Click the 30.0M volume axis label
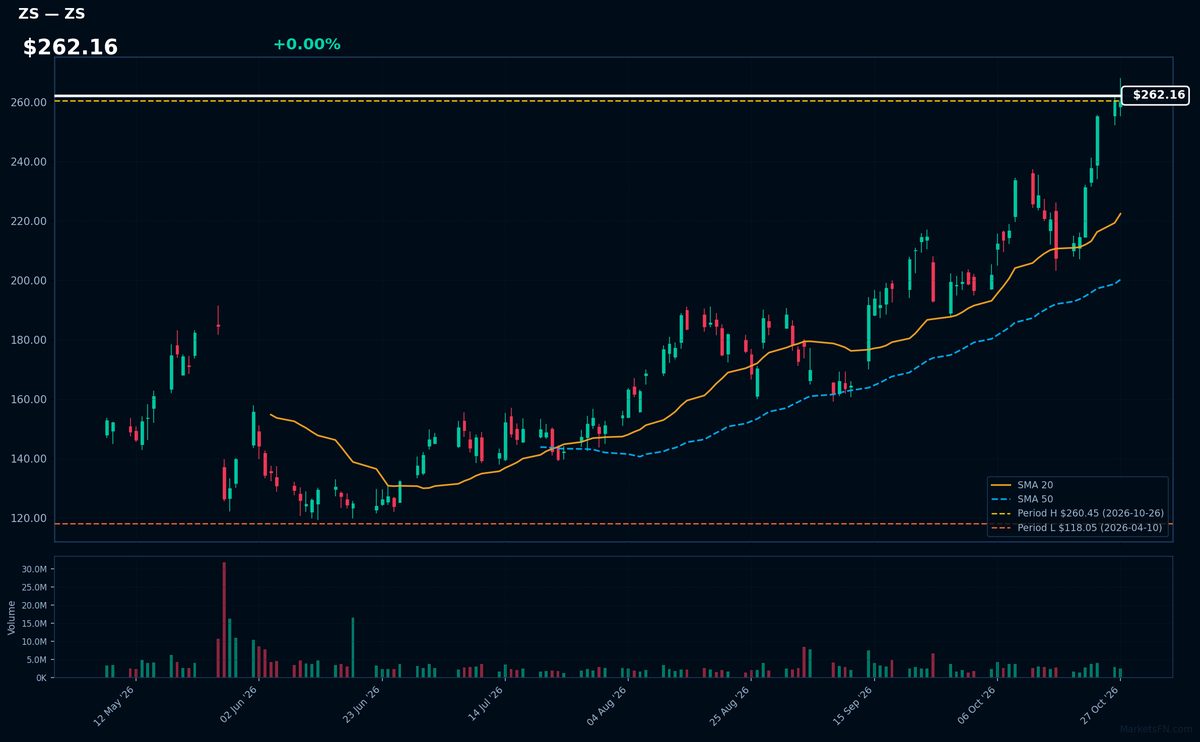The height and width of the screenshot is (742, 1200). click(x=35, y=569)
